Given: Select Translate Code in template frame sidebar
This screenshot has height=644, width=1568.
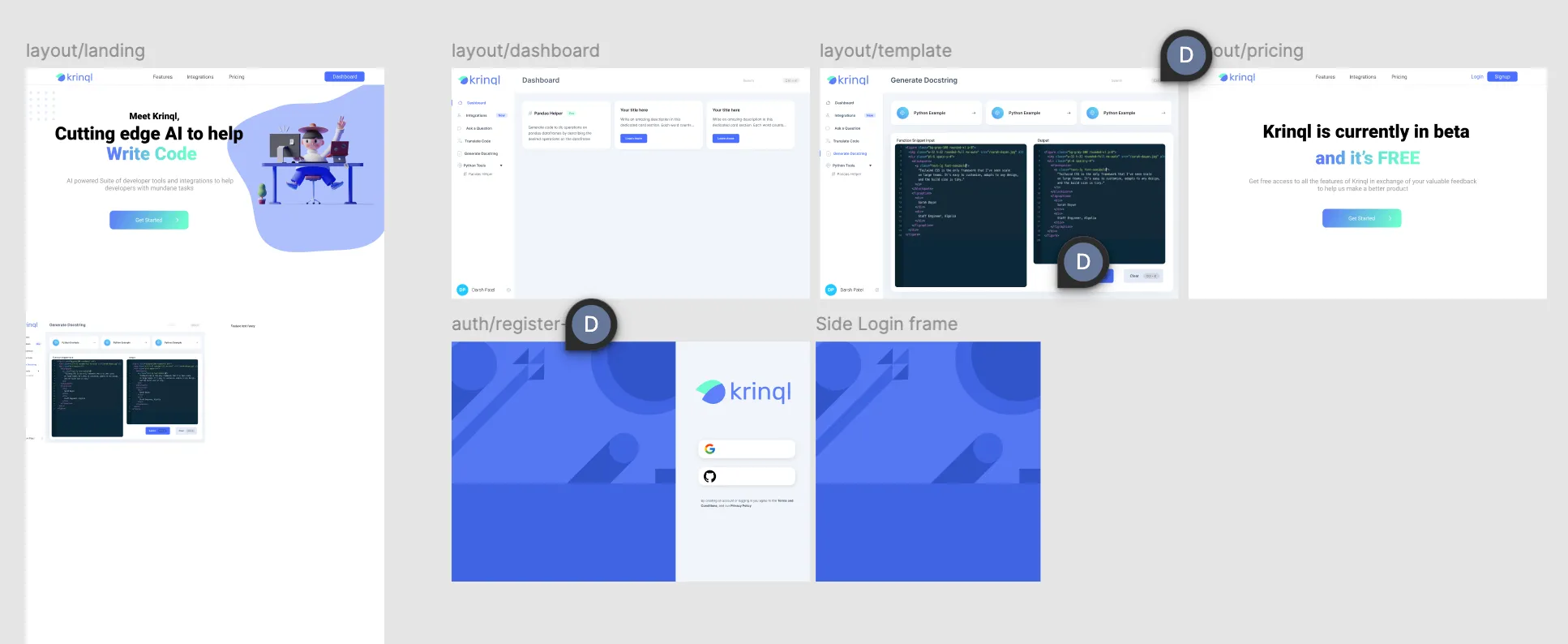Looking at the screenshot, I should [846, 141].
